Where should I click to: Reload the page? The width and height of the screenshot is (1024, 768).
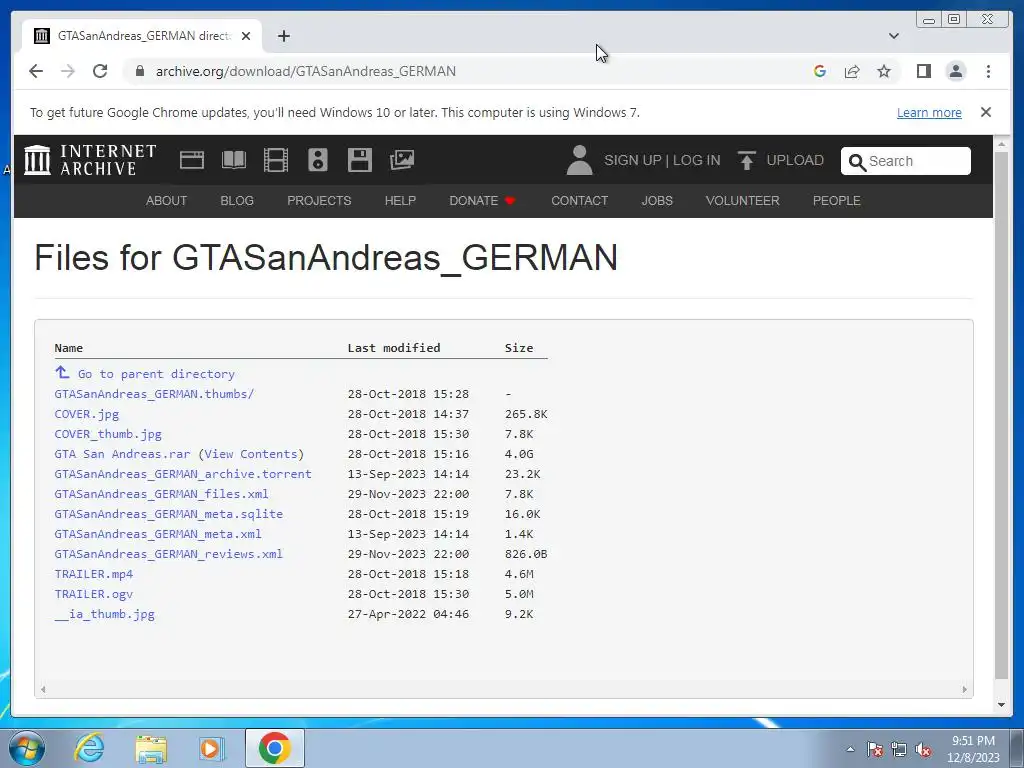point(100,71)
